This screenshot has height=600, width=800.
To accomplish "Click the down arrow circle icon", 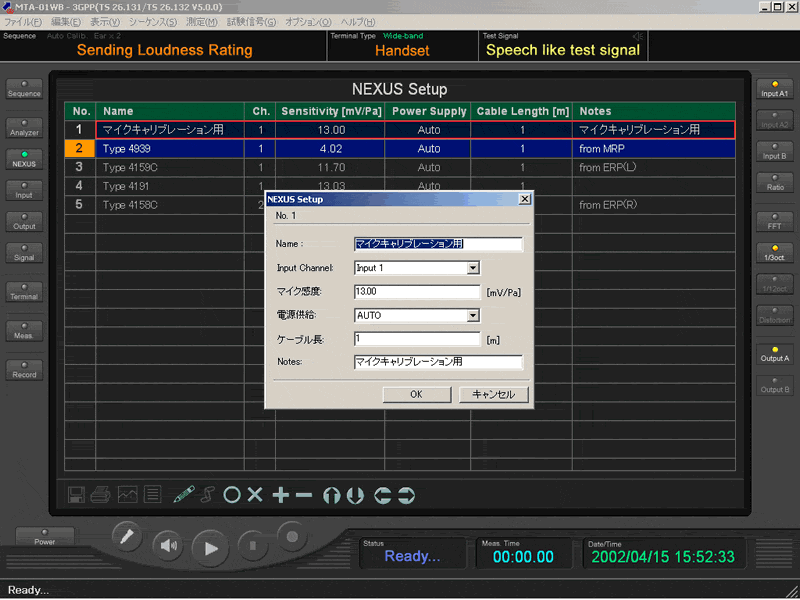I will pos(355,495).
